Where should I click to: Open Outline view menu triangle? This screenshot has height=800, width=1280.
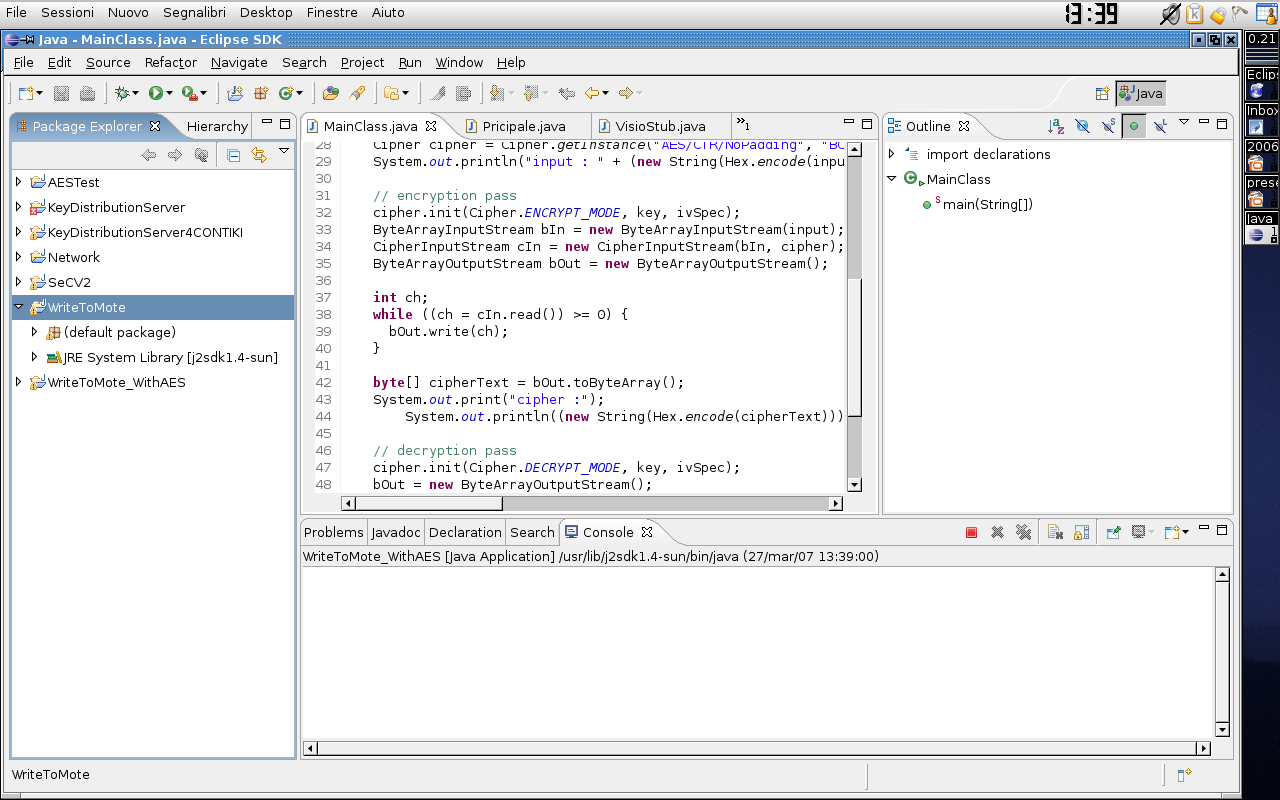click(1184, 123)
